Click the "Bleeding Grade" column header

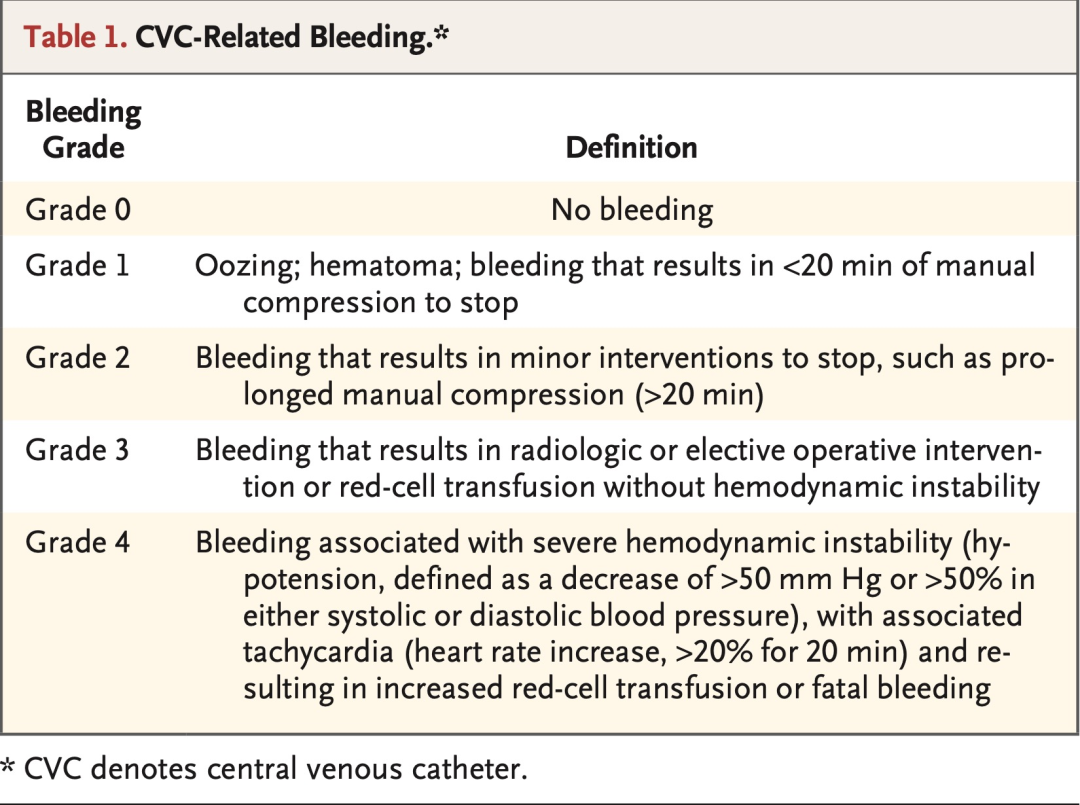click(83, 130)
